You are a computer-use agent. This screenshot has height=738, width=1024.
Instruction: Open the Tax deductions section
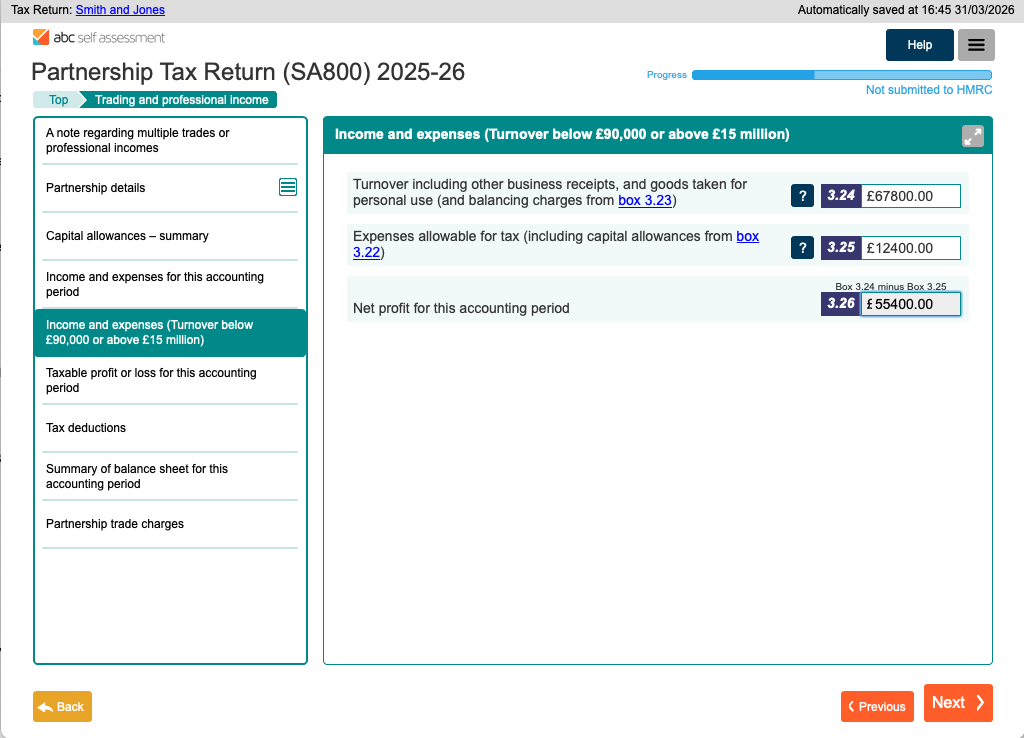(x=86, y=428)
